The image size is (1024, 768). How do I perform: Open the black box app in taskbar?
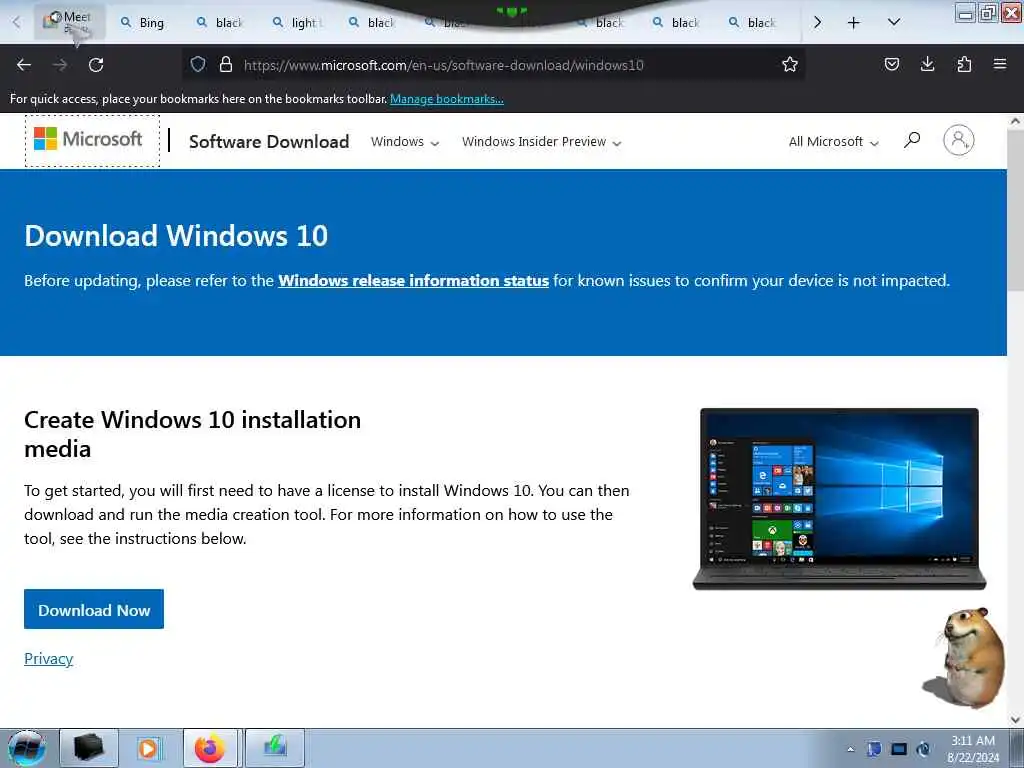pos(89,748)
